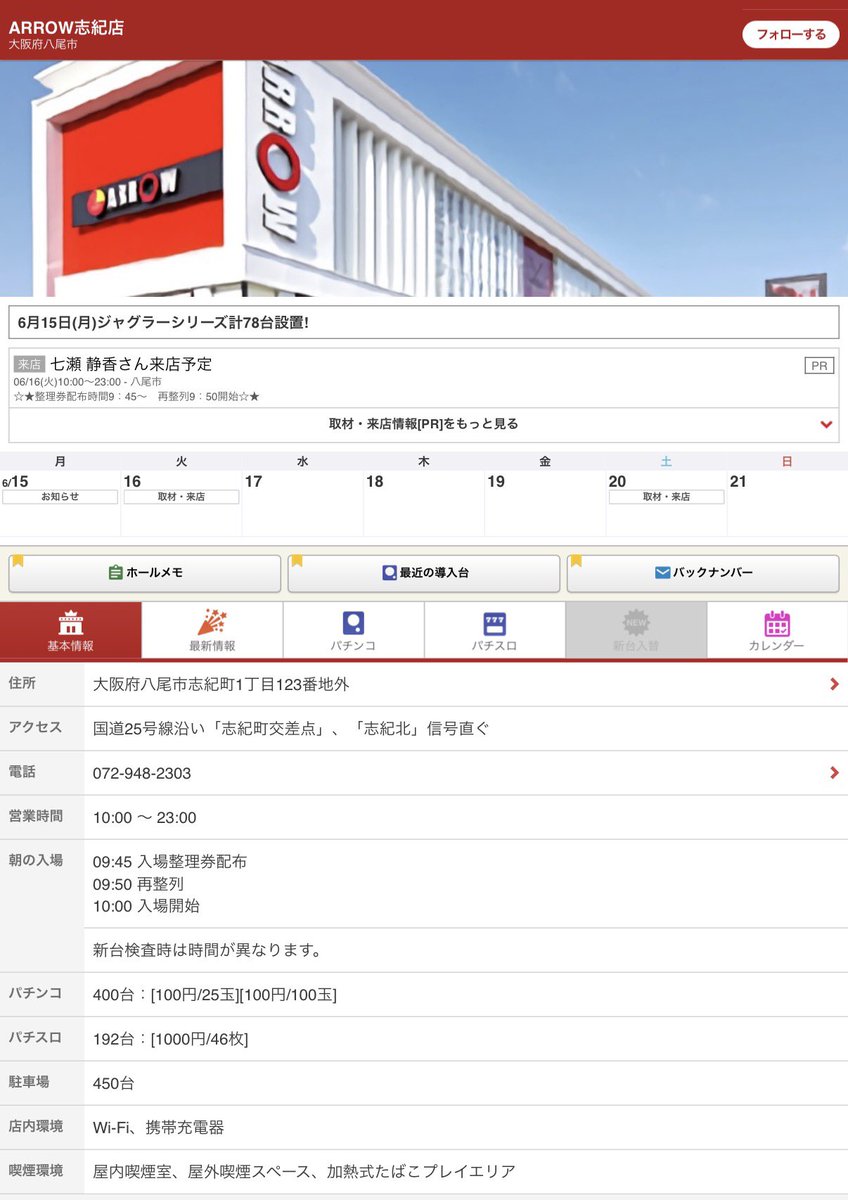Image resolution: width=848 pixels, height=1200 pixels.
Task: Switch to 基本情報 tab
Action: pyautogui.click(x=70, y=630)
